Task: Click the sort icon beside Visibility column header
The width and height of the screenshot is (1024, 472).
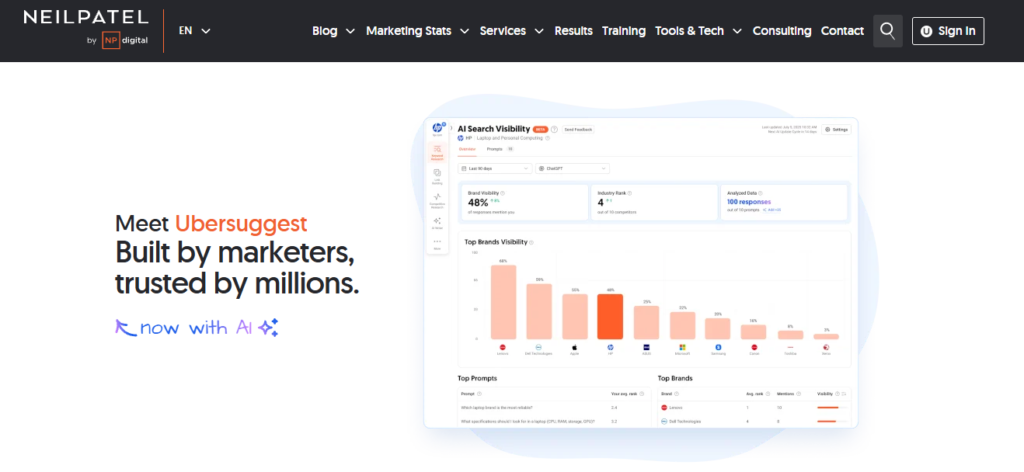Action: click(844, 394)
